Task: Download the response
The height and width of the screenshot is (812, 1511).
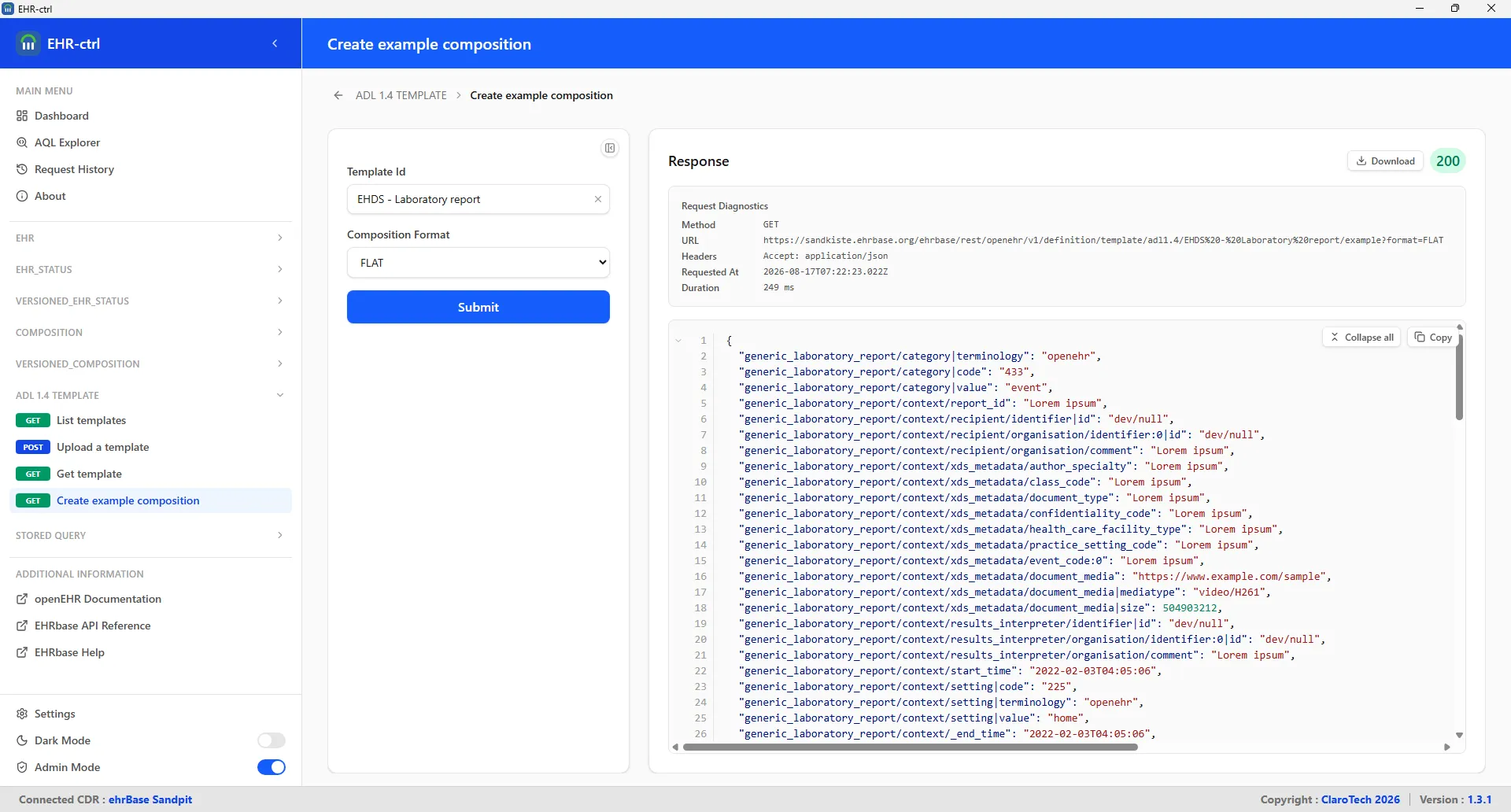Action: coord(1385,161)
